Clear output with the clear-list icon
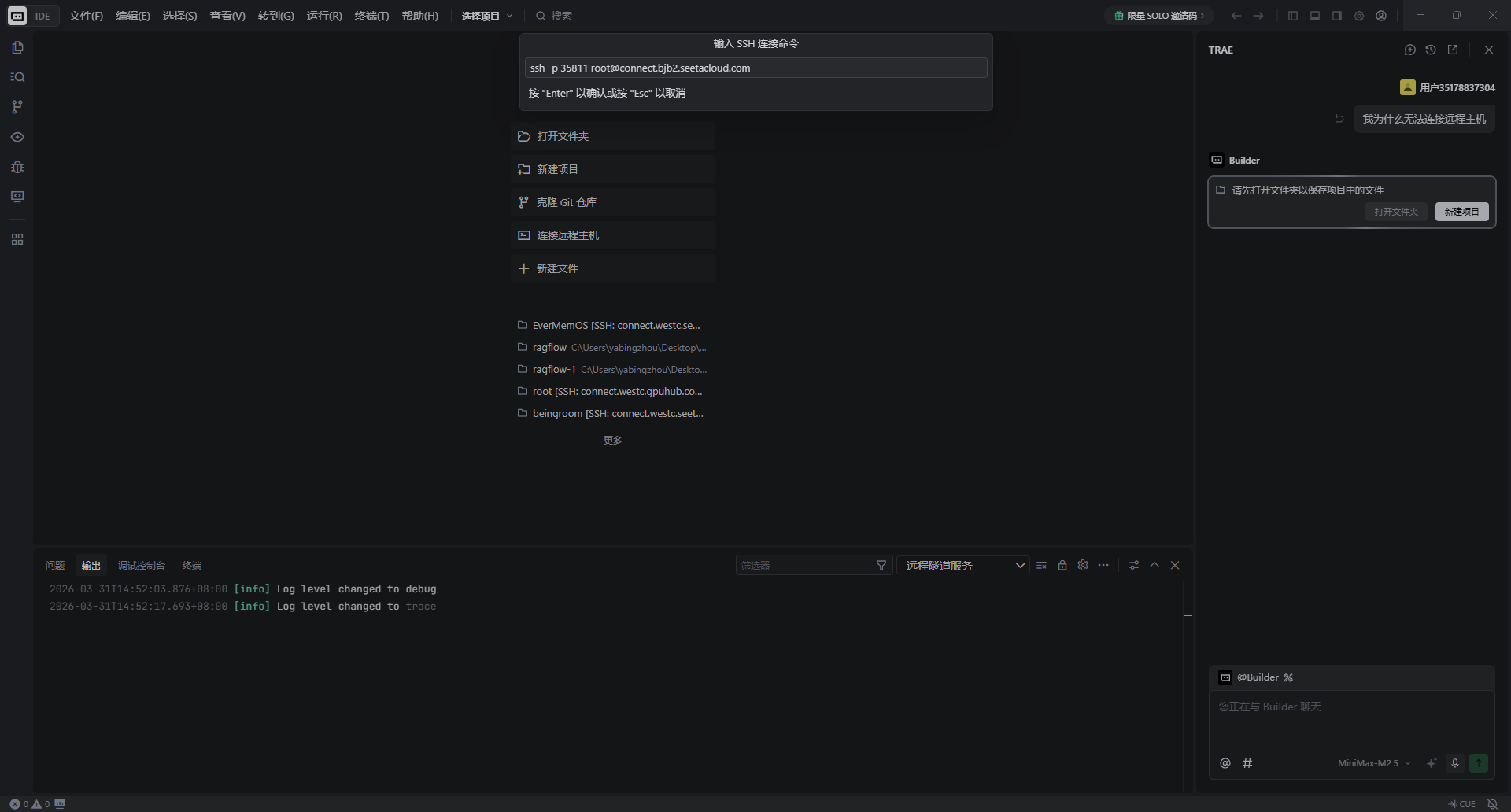1511x812 pixels. 1041,565
